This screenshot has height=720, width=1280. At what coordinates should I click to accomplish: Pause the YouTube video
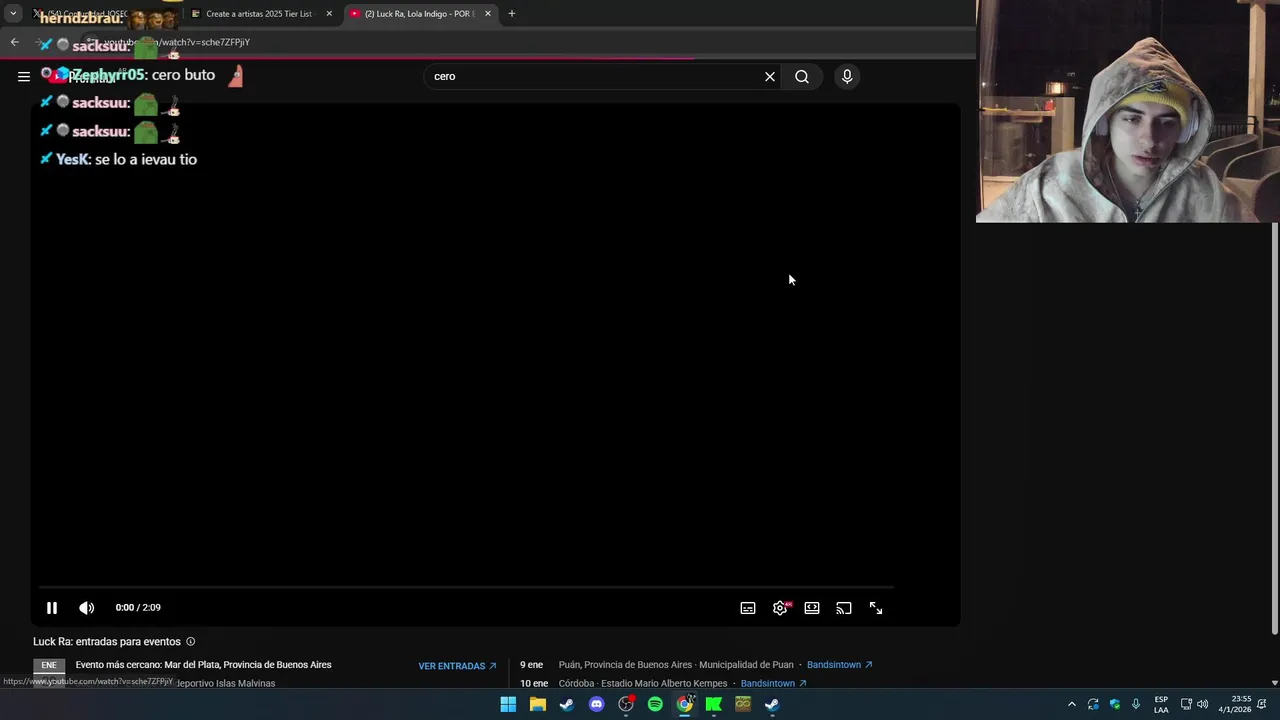pyautogui.click(x=52, y=608)
